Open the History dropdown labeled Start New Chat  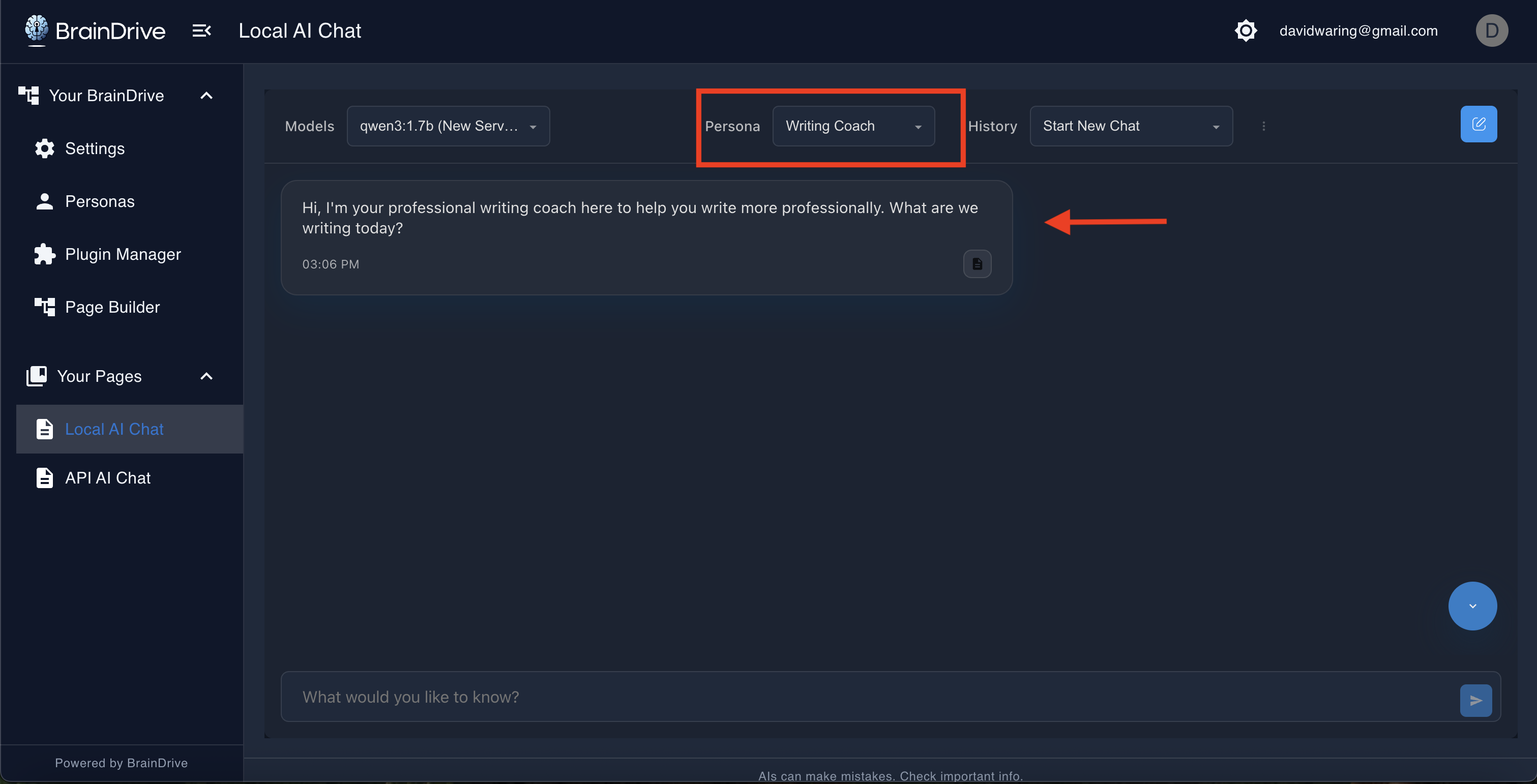point(1131,126)
